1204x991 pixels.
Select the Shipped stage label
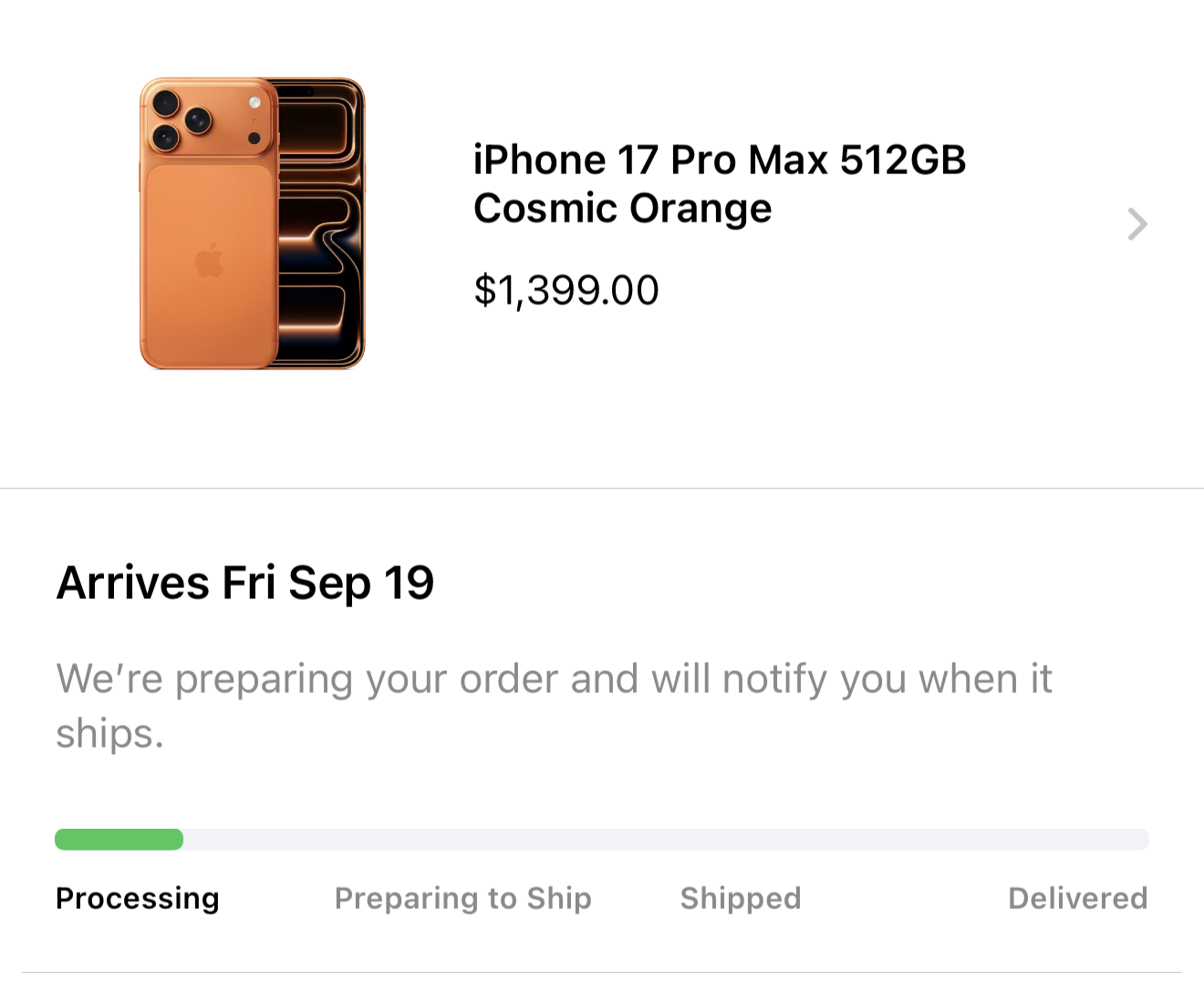click(x=740, y=899)
